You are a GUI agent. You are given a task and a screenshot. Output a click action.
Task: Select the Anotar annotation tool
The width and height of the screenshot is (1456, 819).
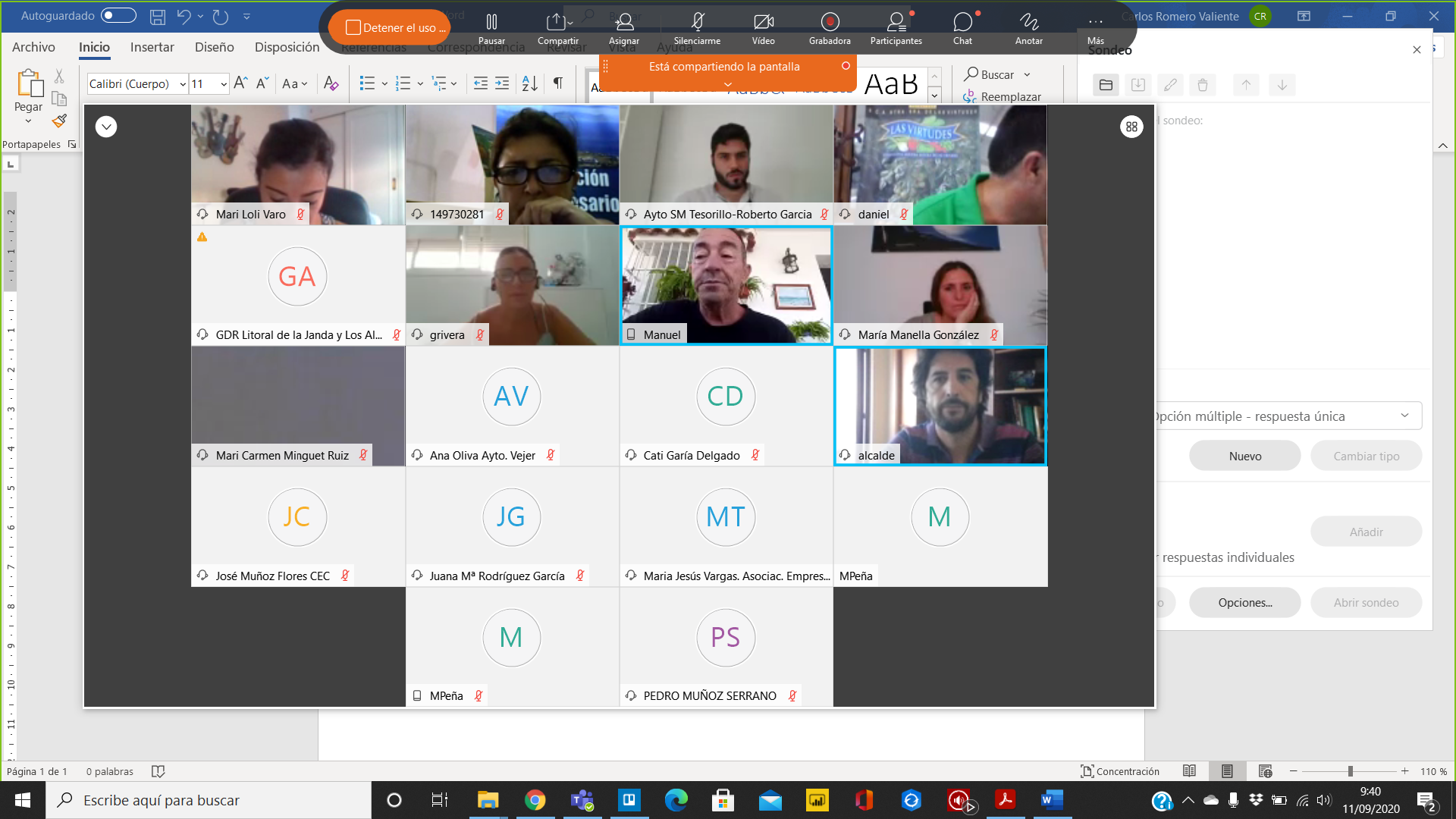pyautogui.click(x=1029, y=28)
